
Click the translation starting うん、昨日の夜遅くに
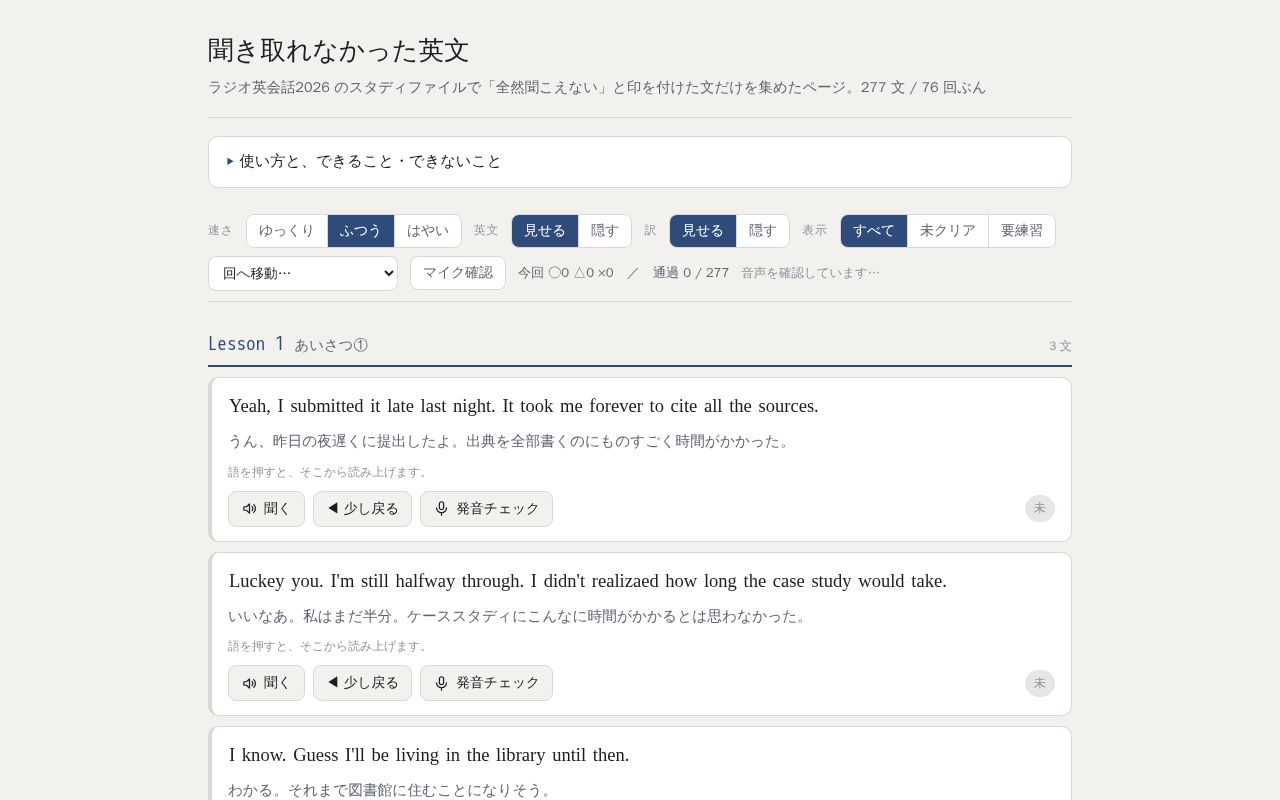tap(512, 441)
